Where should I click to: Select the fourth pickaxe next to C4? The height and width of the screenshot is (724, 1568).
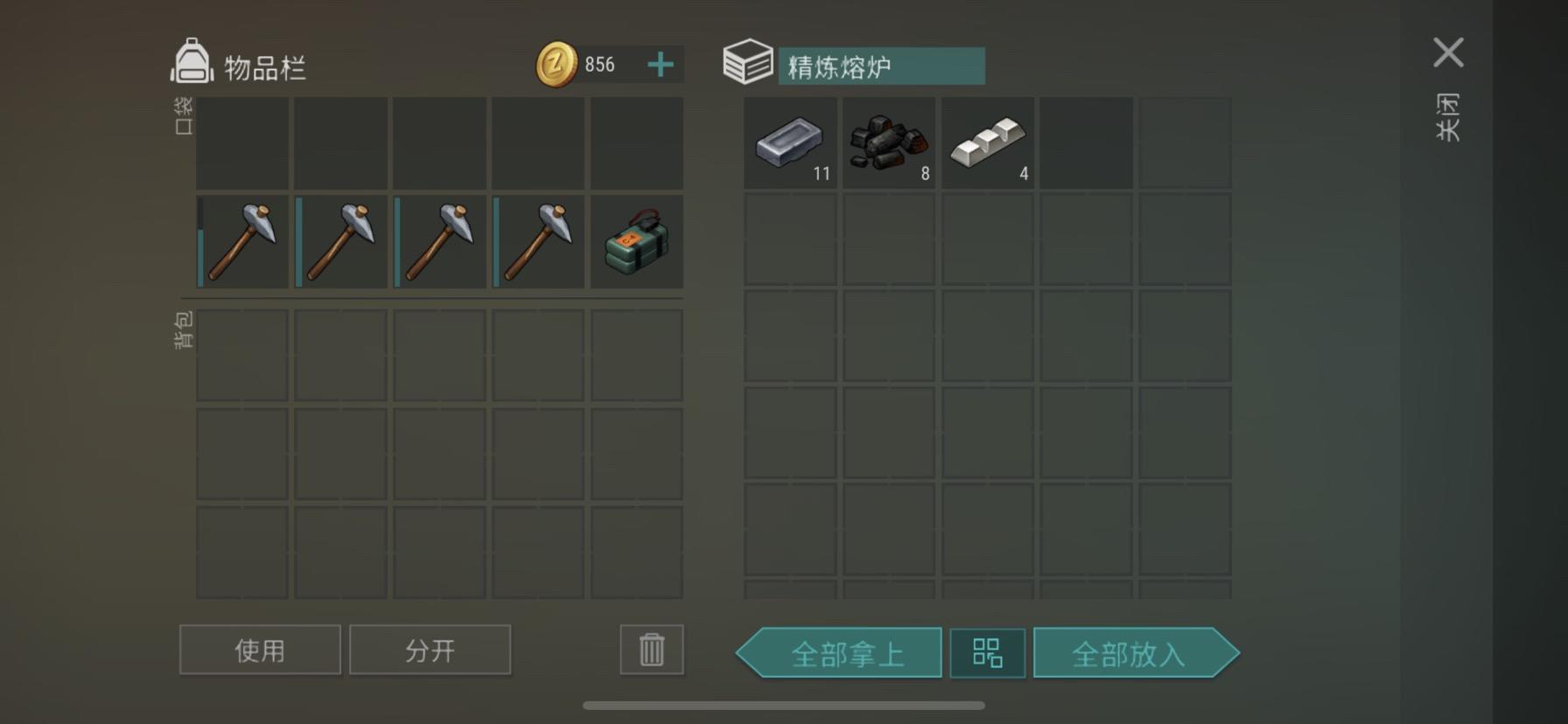538,242
